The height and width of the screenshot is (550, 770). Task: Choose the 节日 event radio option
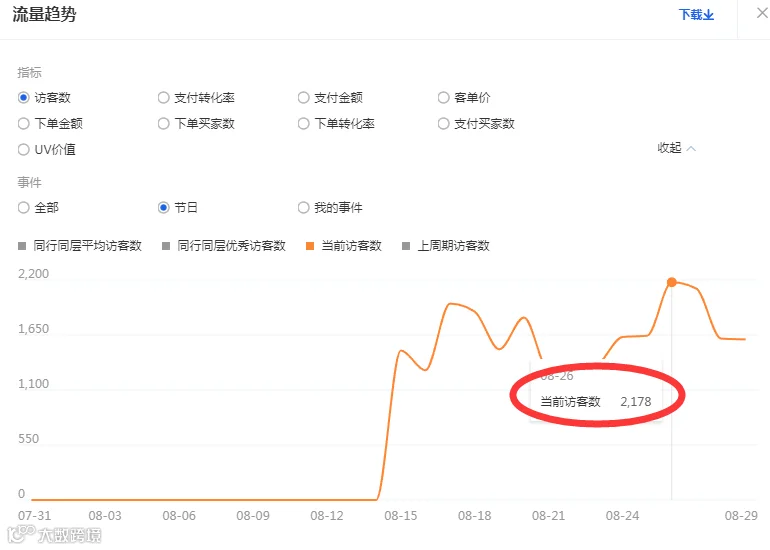pyautogui.click(x=164, y=207)
